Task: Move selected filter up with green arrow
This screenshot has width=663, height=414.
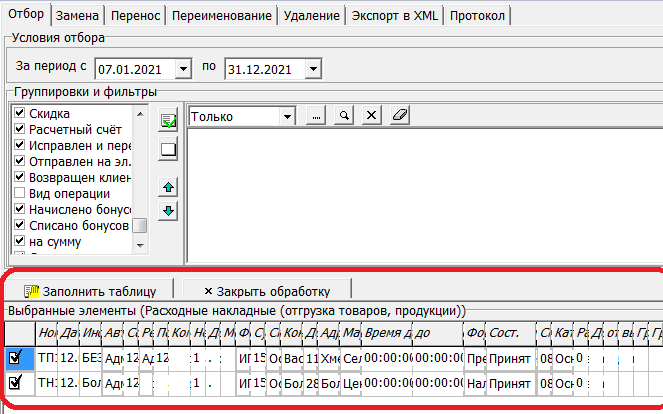Action: pyautogui.click(x=169, y=187)
